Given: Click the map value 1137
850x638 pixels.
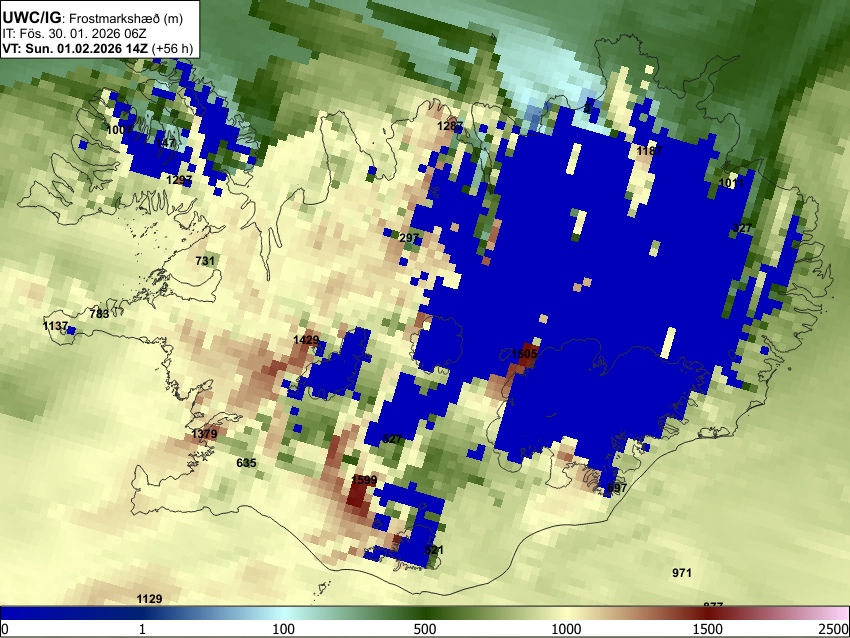Looking at the screenshot, I should 55,326.
